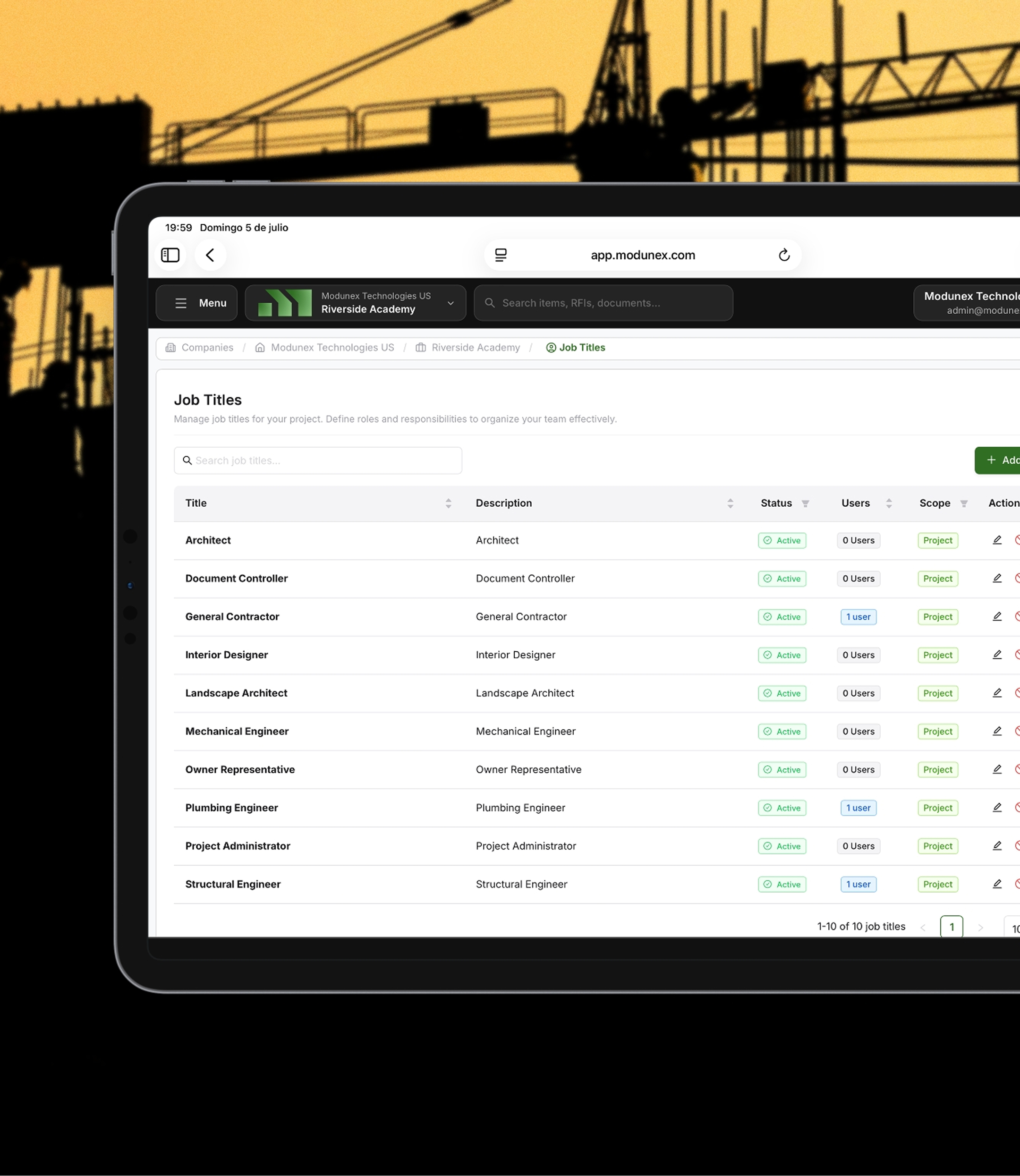Click the 1-10 of 10 job titles text

coord(861,927)
